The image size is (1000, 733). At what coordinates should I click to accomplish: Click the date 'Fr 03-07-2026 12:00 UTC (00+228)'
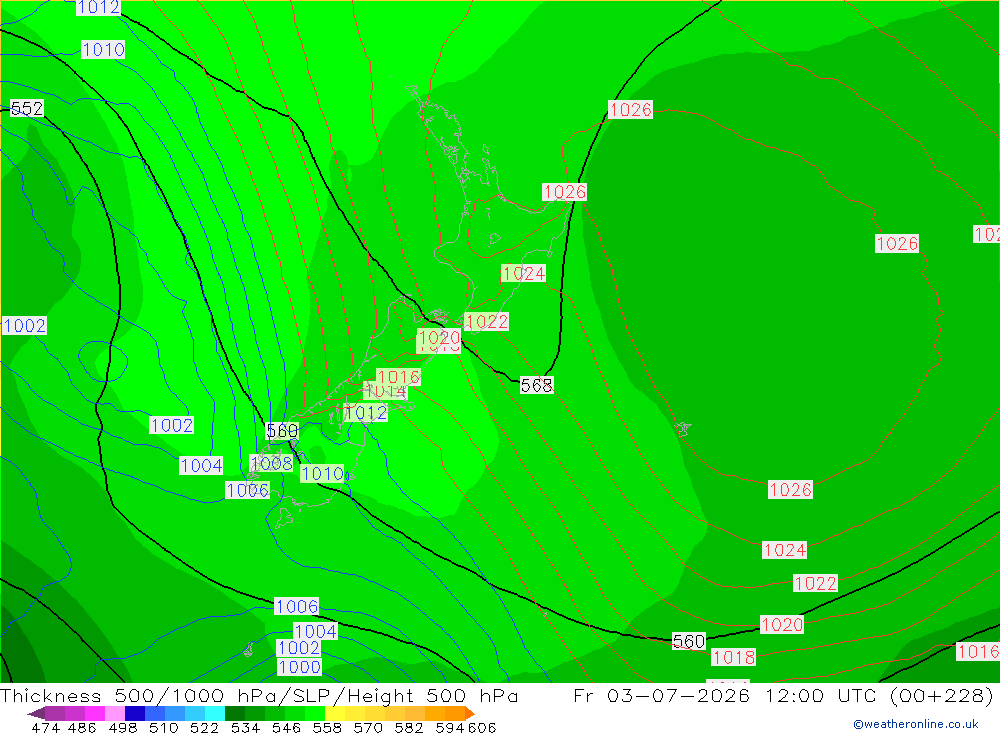(x=783, y=695)
